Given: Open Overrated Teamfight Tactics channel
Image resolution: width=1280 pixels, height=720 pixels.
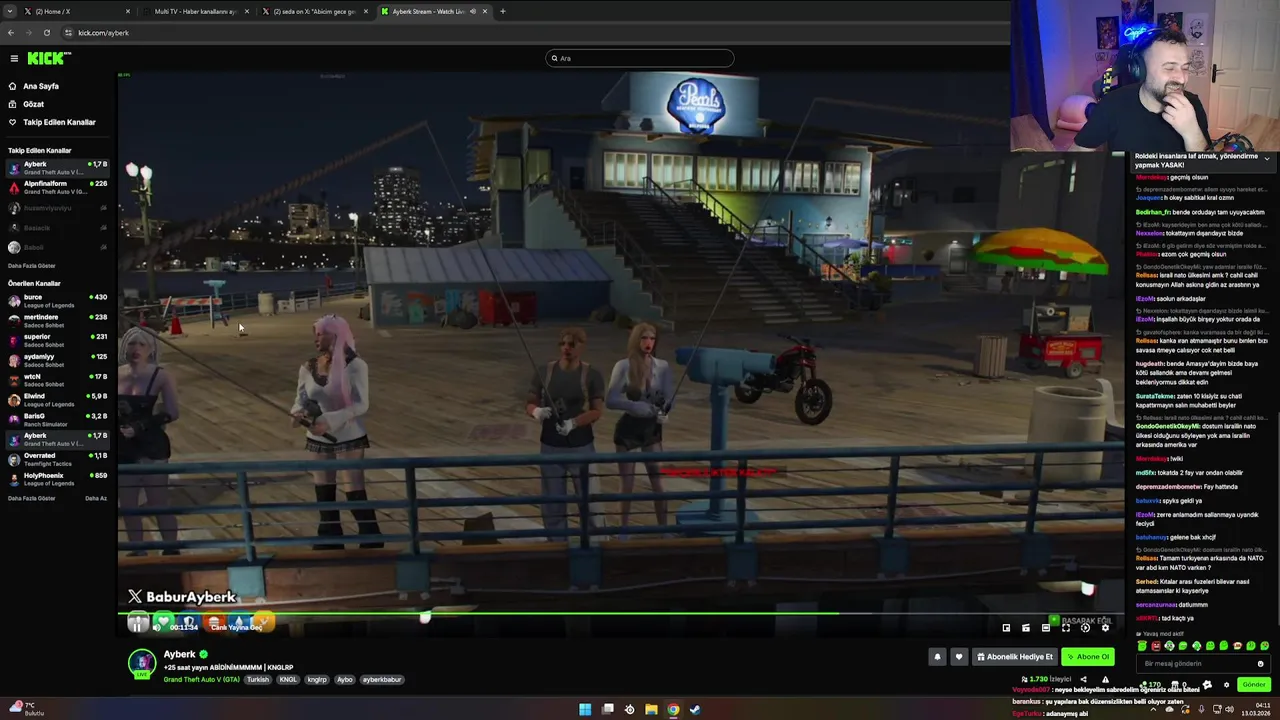Looking at the screenshot, I should click(58, 459).
